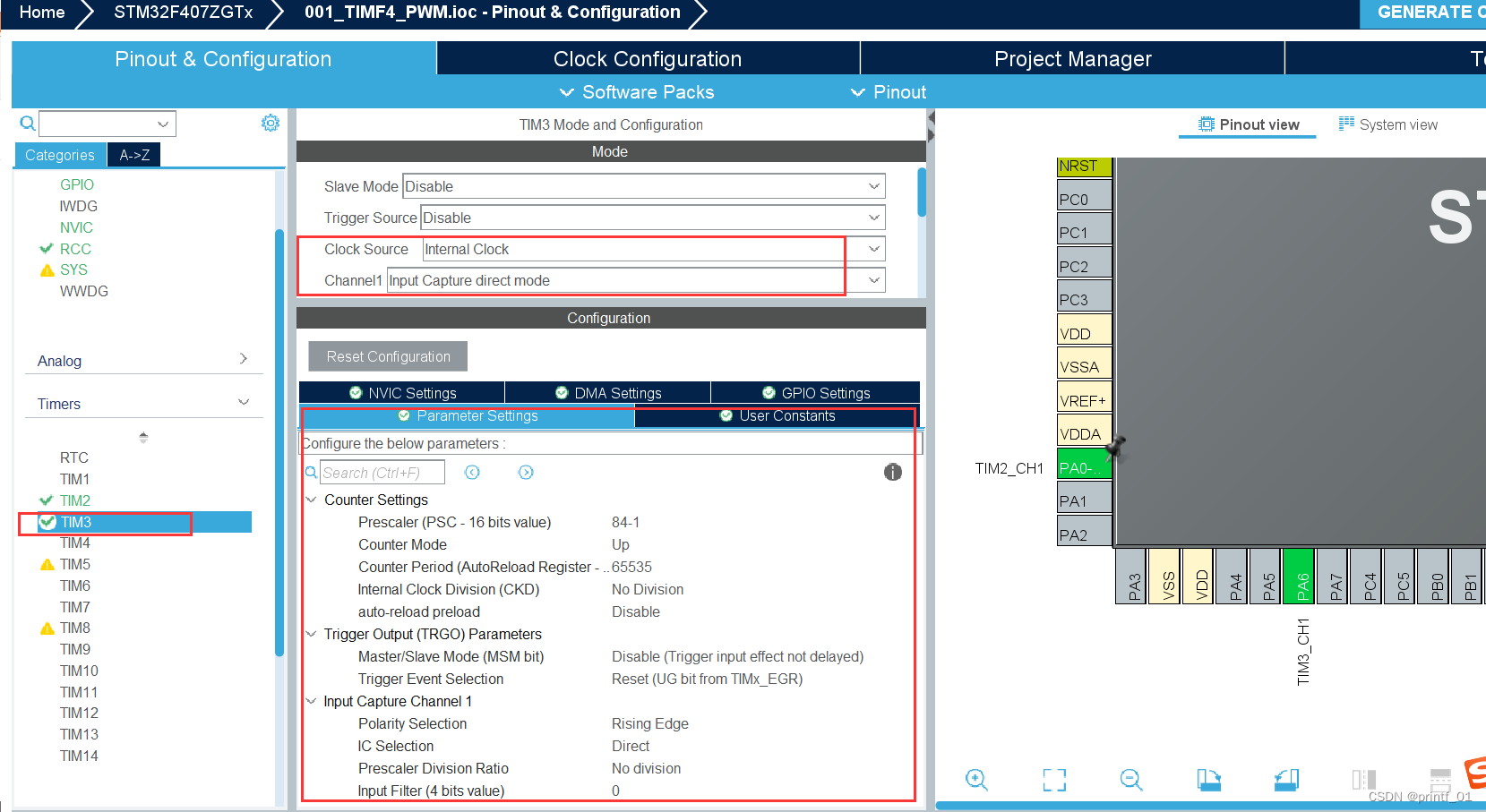Click the Mode panel vertical scrollbar
This screenshot has width=1486, height=812.
[922, 192]
